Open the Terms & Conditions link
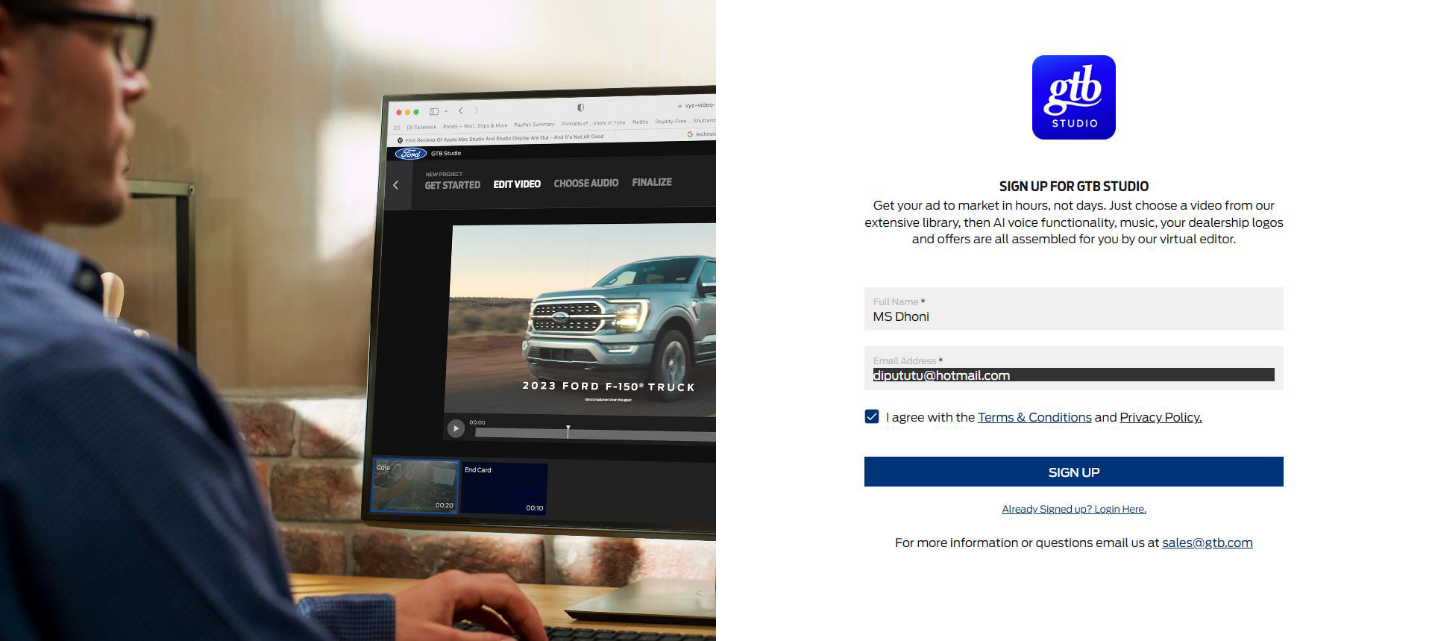 click(x=1034, y=417)
